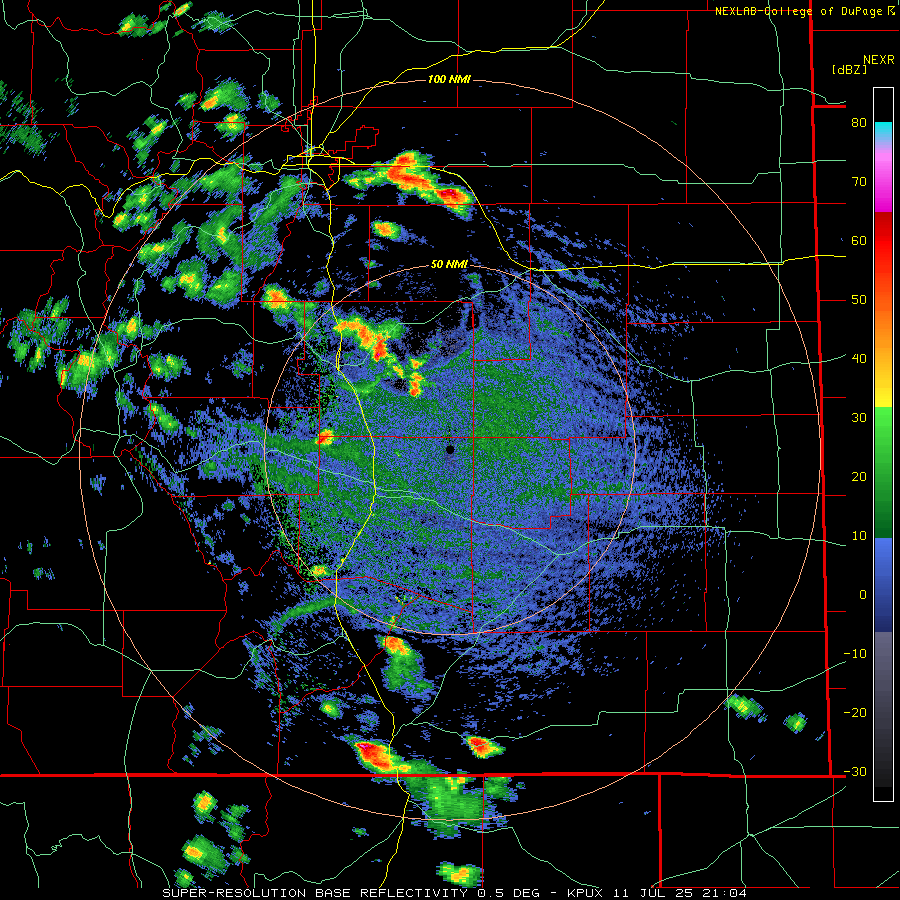The image size is (900, 900).
Task: Click the -20 value on the dBZ scale
Action: coord(855,713)
